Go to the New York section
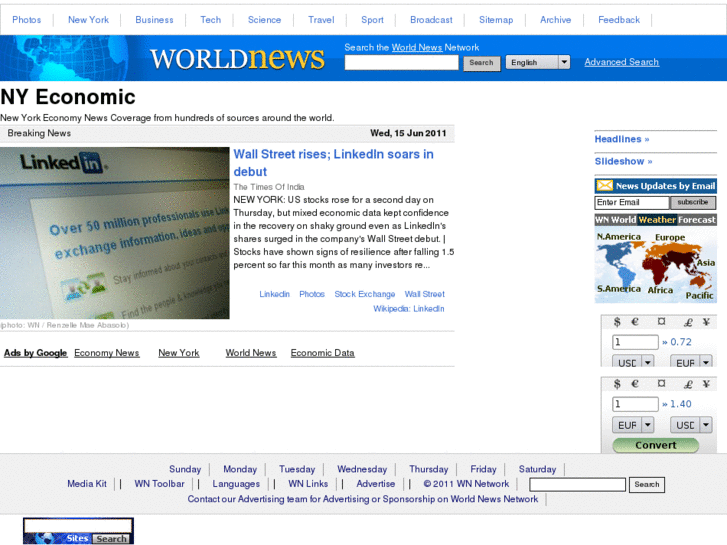This screenshot has height=545, width=727. pos(88,20)
